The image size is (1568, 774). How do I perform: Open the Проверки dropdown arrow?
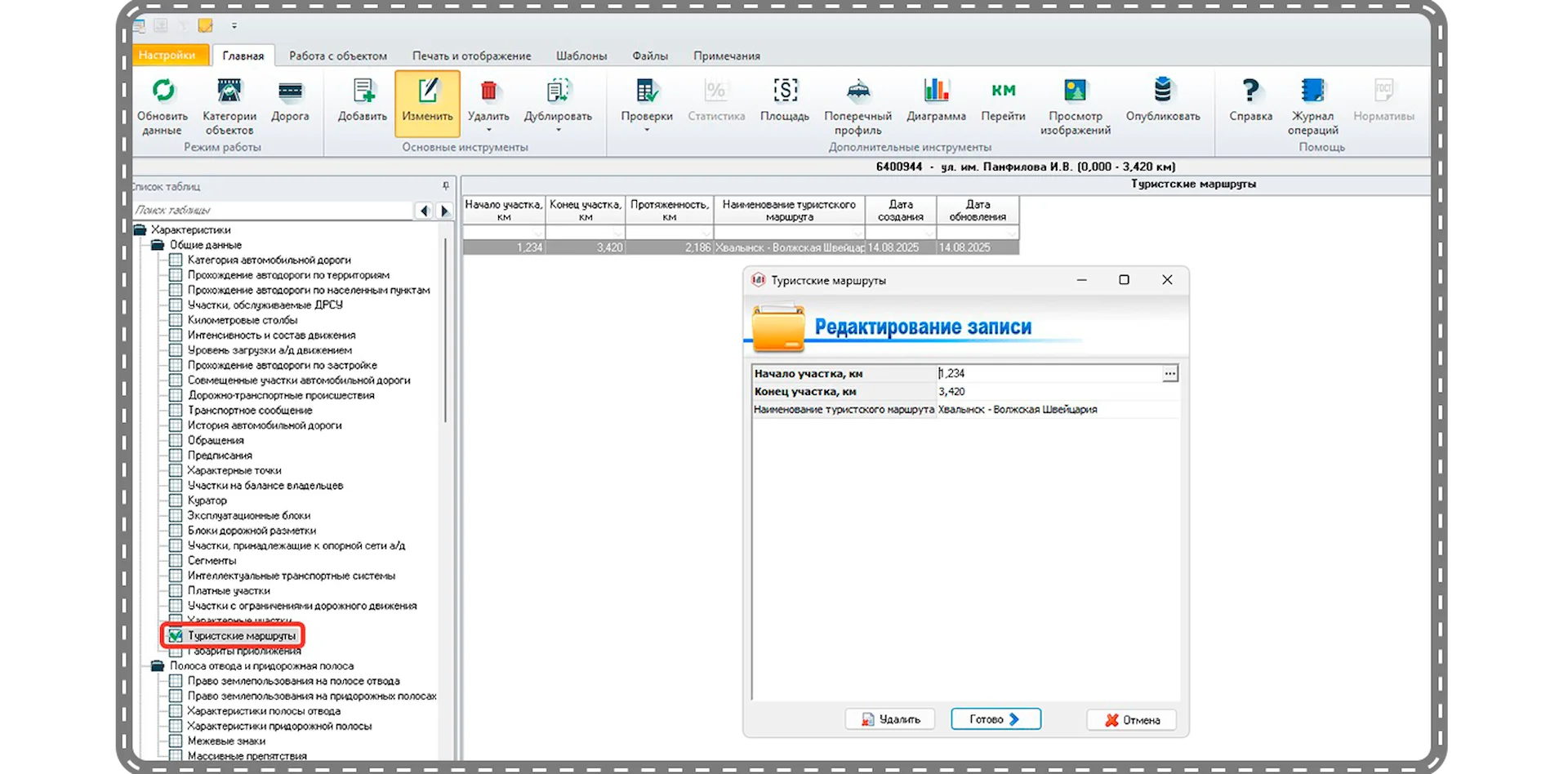647,131
